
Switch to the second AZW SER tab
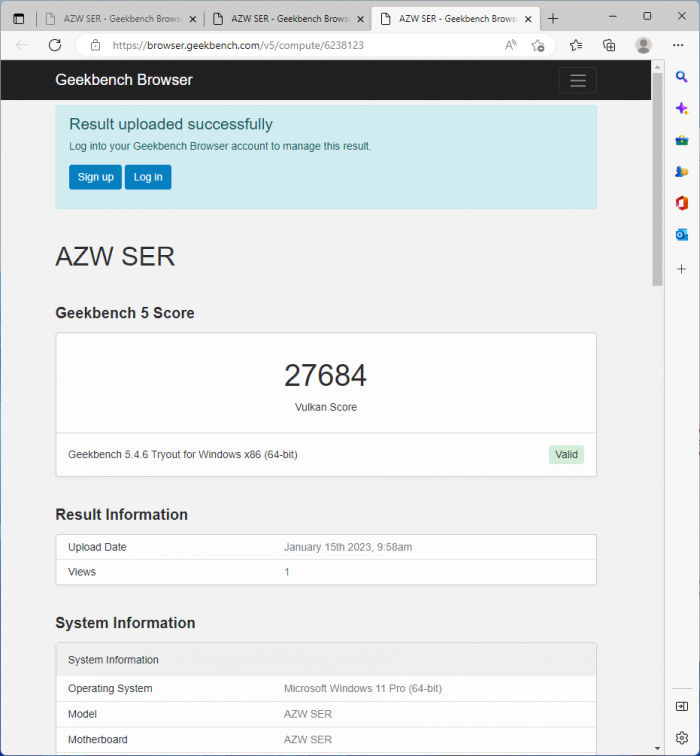[288, 19]
